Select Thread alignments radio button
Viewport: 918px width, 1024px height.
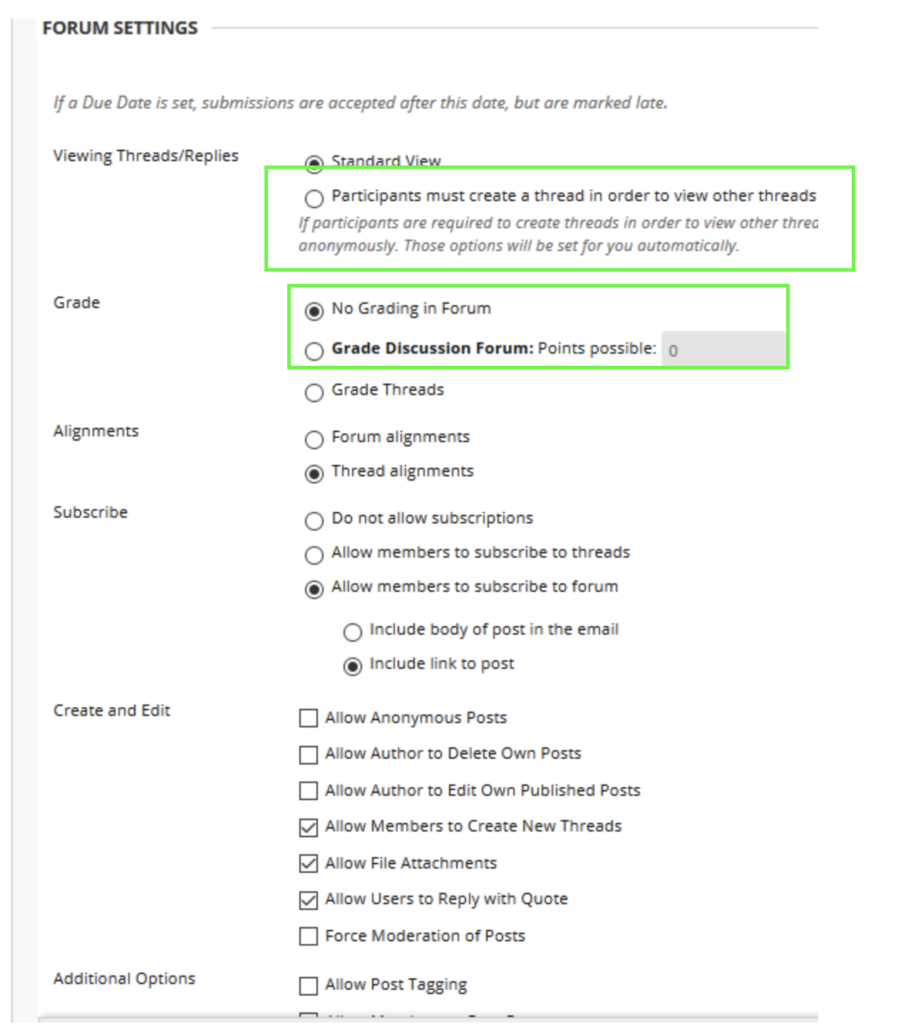point(314,472)
